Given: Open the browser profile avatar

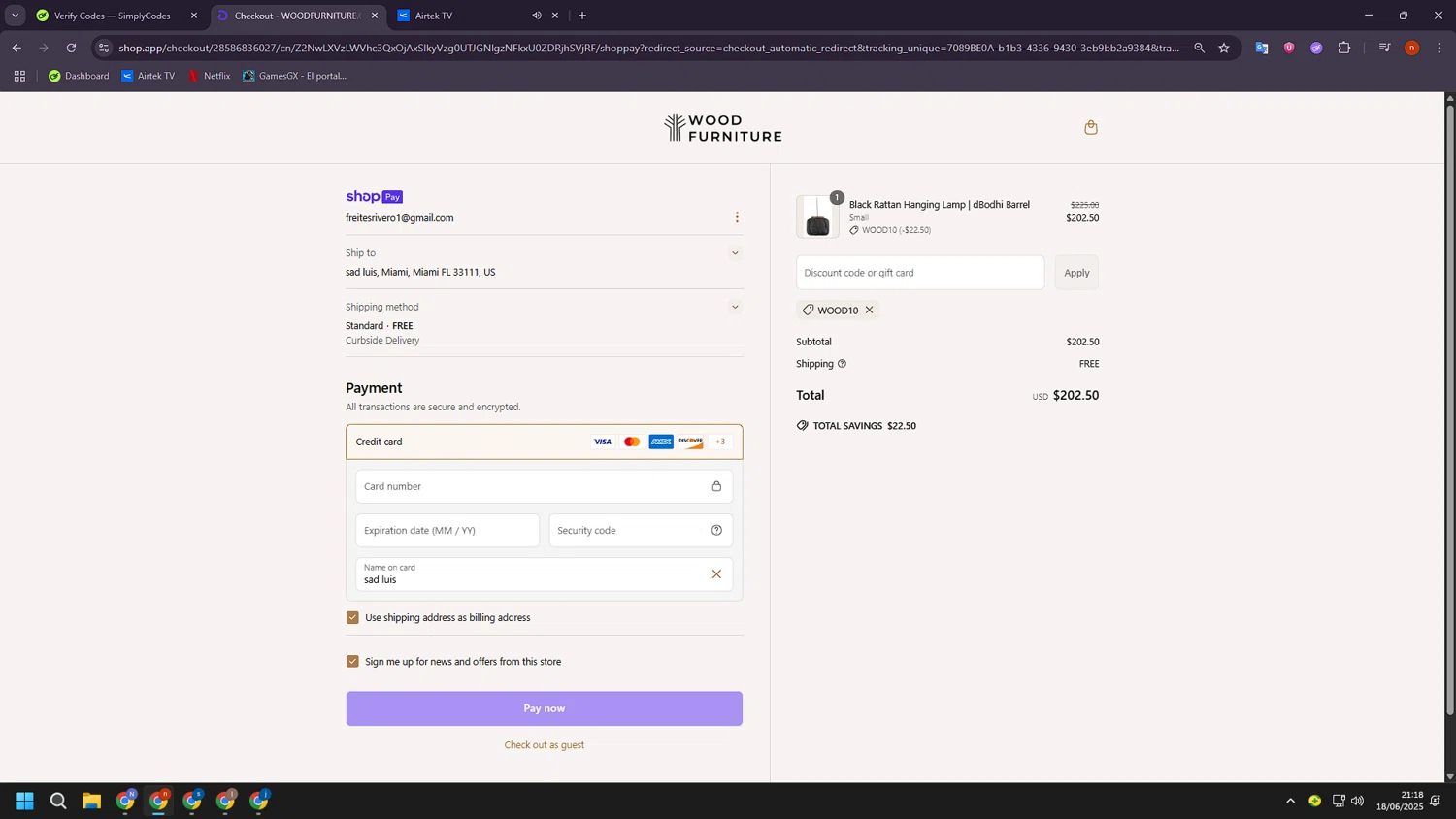Looking at the screenshot, I should [x=1412, y=48].
